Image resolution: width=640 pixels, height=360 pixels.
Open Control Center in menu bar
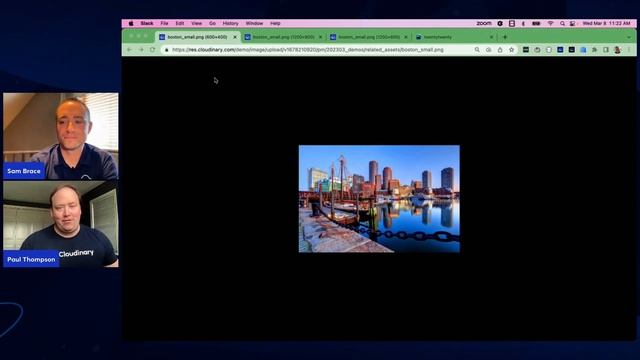click(573, 24)
